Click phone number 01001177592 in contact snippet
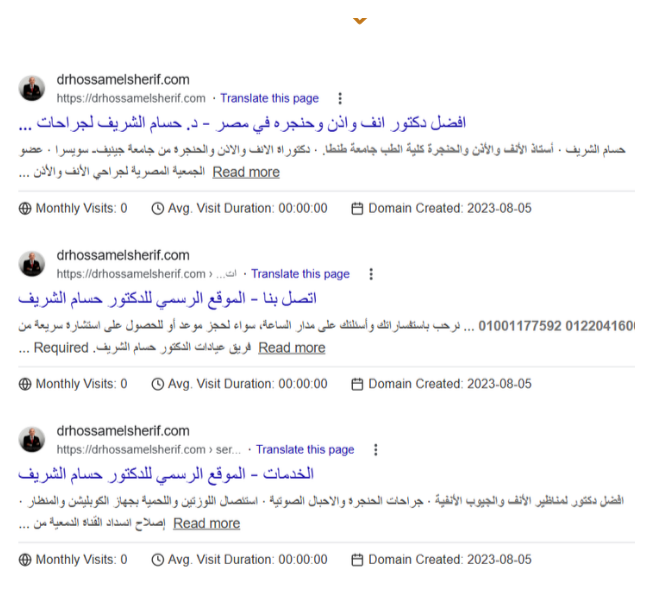Viewport: 653px width, 610px height. tap(520, 326)
